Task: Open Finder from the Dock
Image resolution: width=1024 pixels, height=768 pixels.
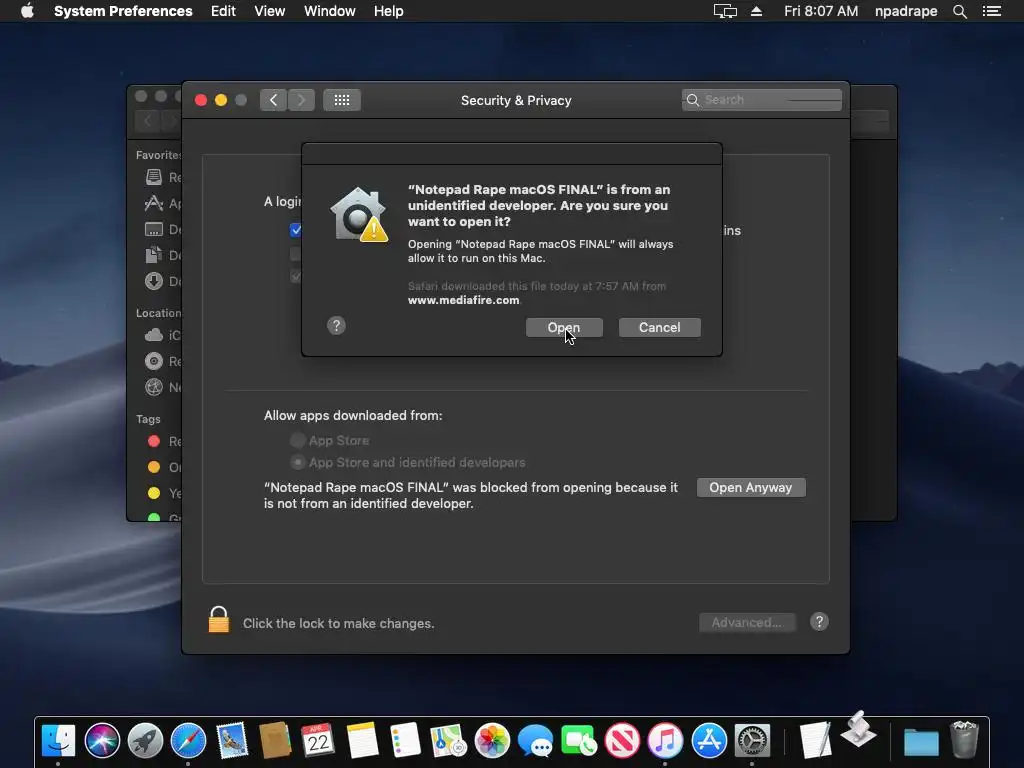Action: pyautogui.click(x=58, y=741)
